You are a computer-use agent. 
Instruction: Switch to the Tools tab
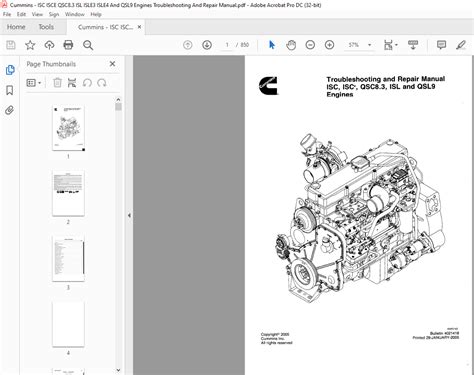tap(46, 27)
